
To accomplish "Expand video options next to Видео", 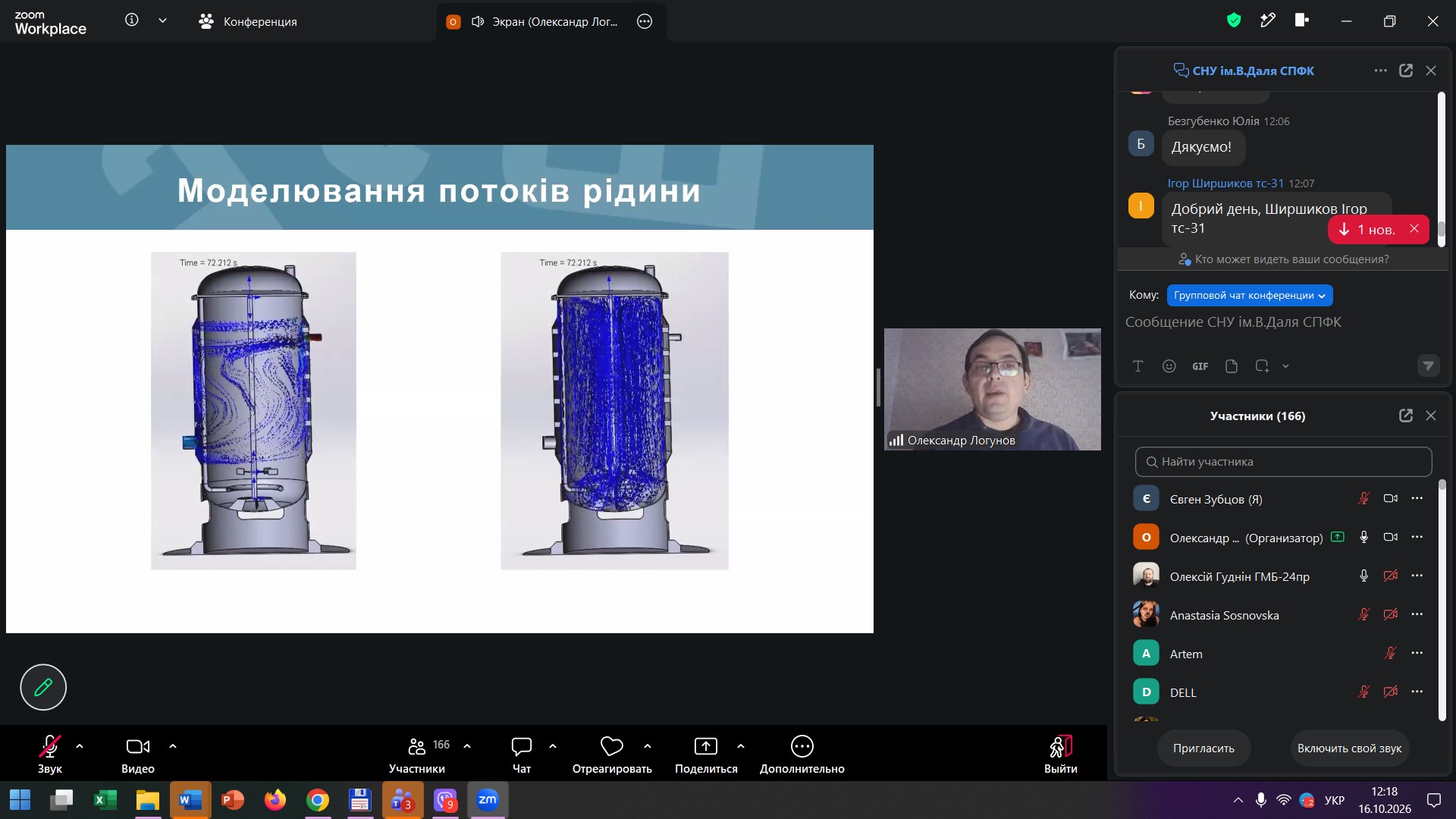I will click(173, 746).
